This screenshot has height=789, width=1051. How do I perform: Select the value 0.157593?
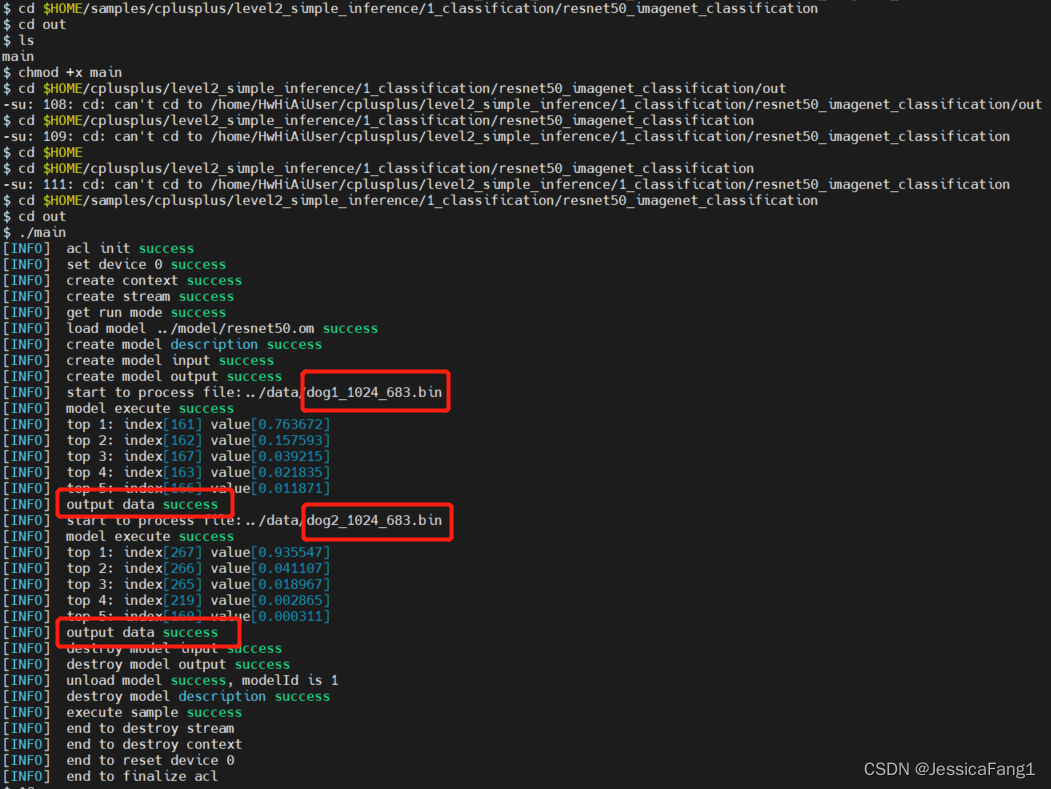coord(291,440)
